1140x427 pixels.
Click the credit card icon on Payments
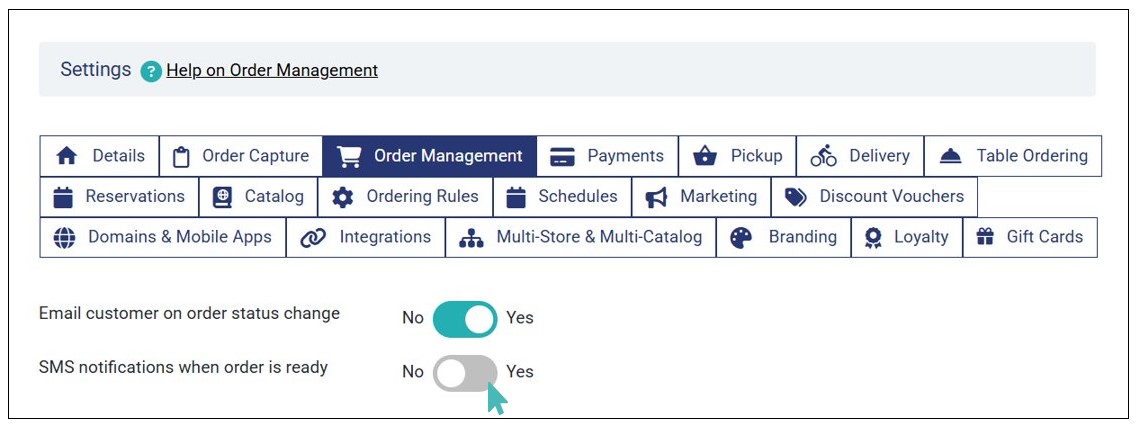563,156
